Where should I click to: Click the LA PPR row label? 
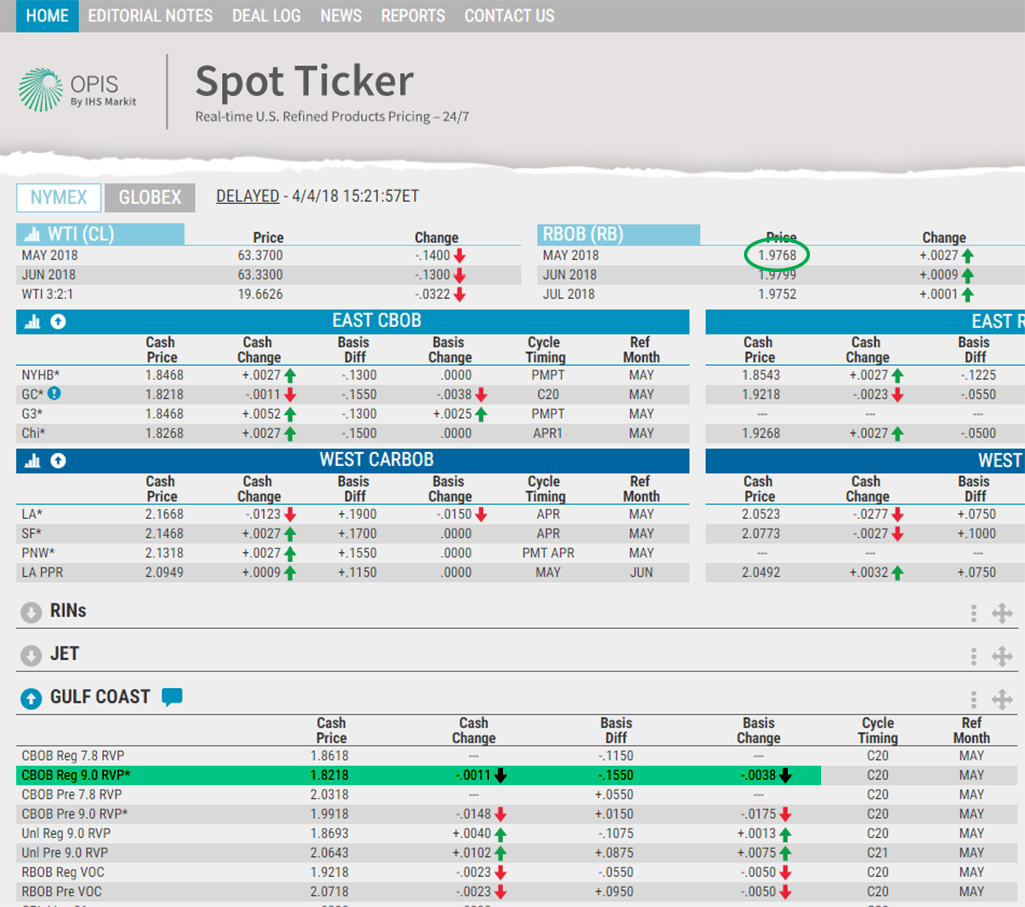click(42, 572)
